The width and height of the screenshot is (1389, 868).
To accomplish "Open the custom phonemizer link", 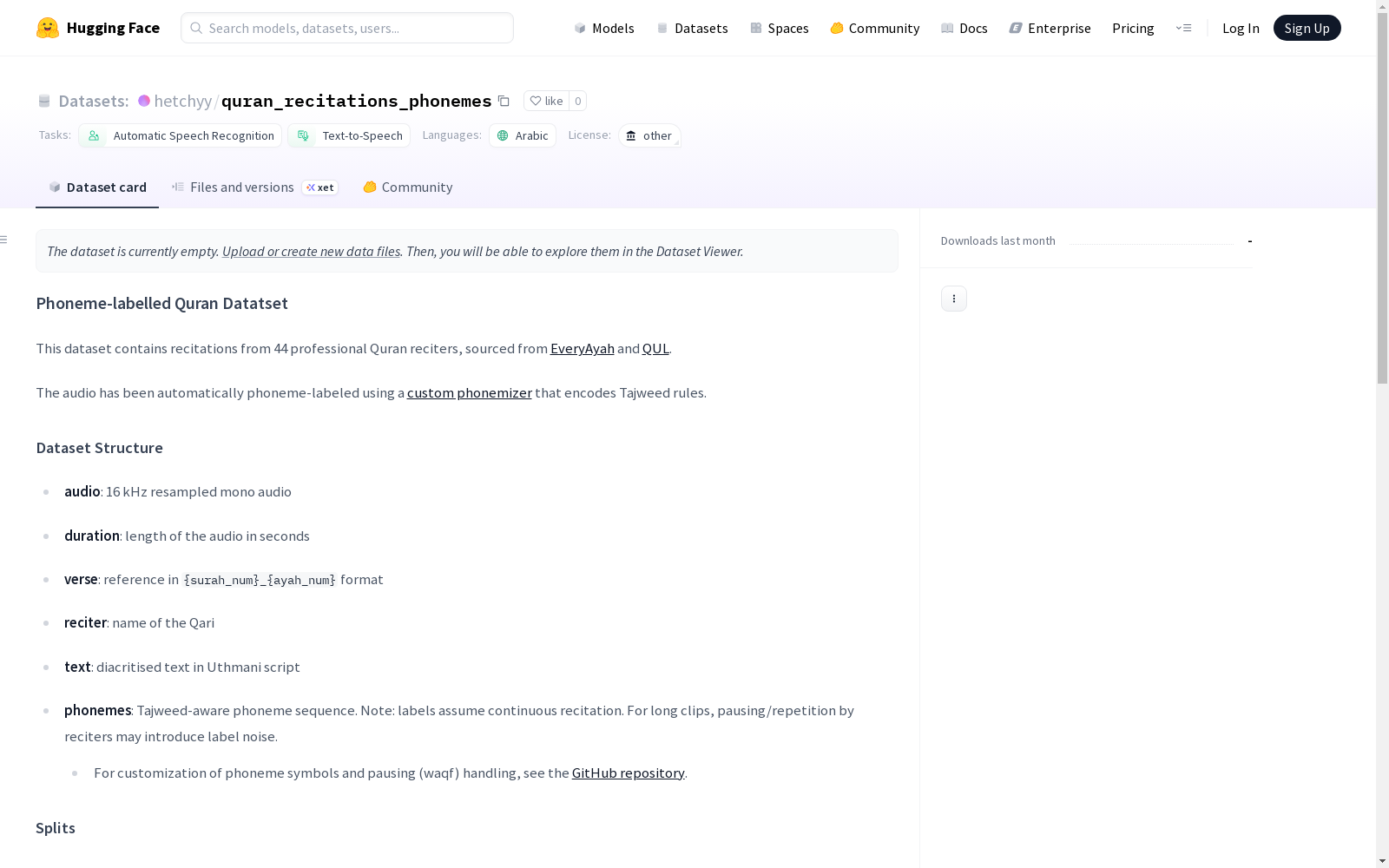I will (x=470, y=393).
